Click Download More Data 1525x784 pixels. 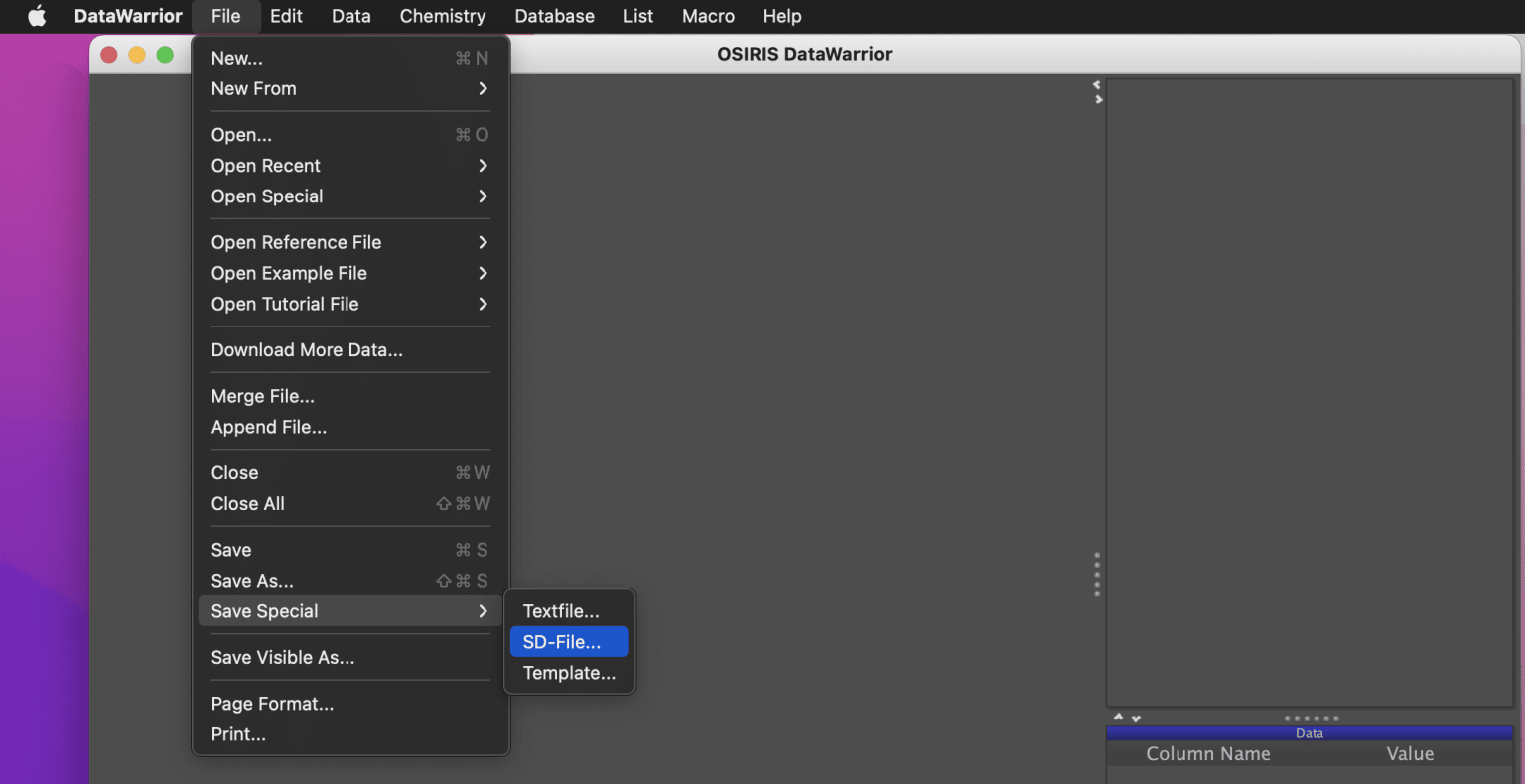306,349
